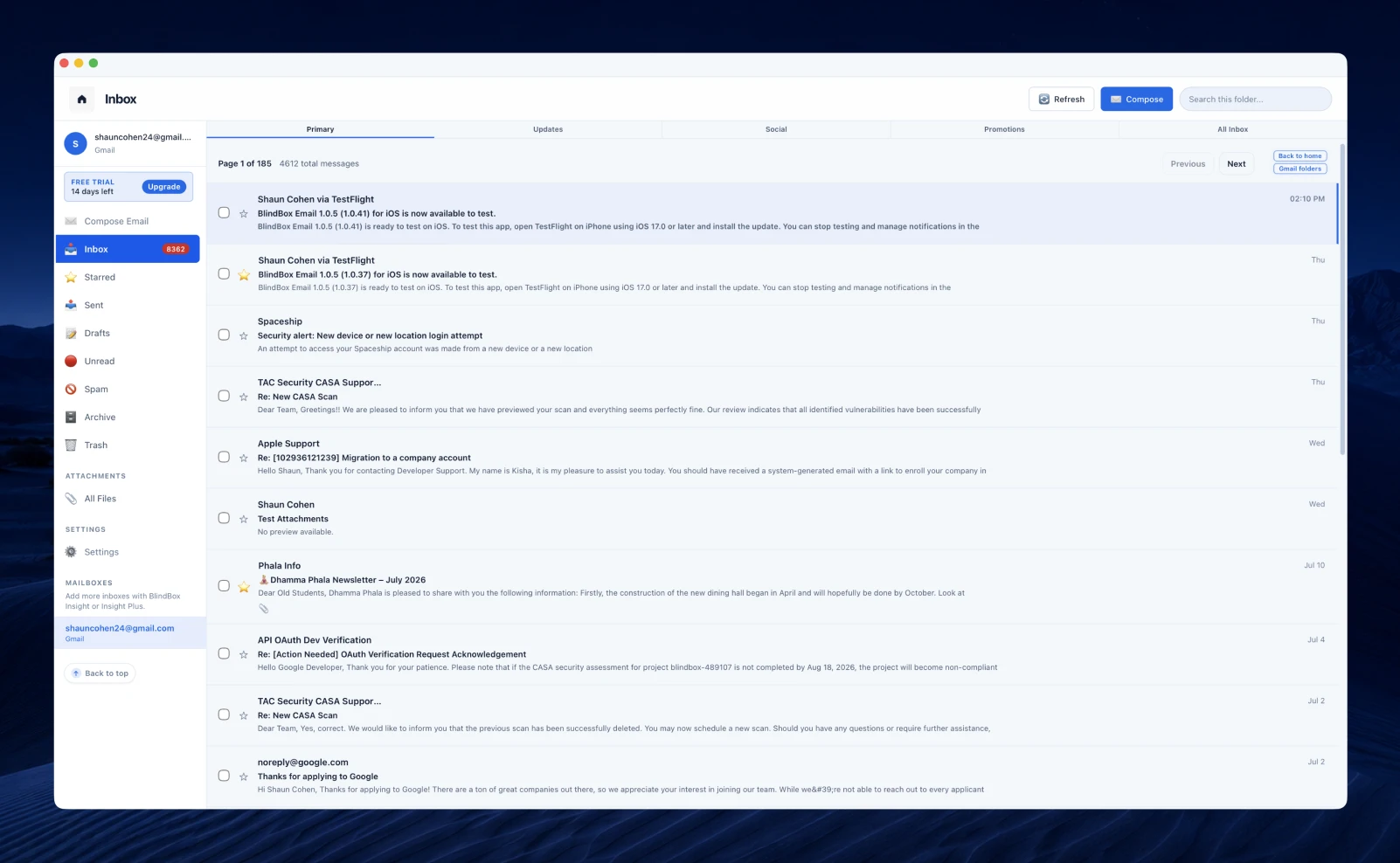Screen dimensions: 1400x863
Task: Star the OAuth Verification Request email
Action: (x=244, y=655)
